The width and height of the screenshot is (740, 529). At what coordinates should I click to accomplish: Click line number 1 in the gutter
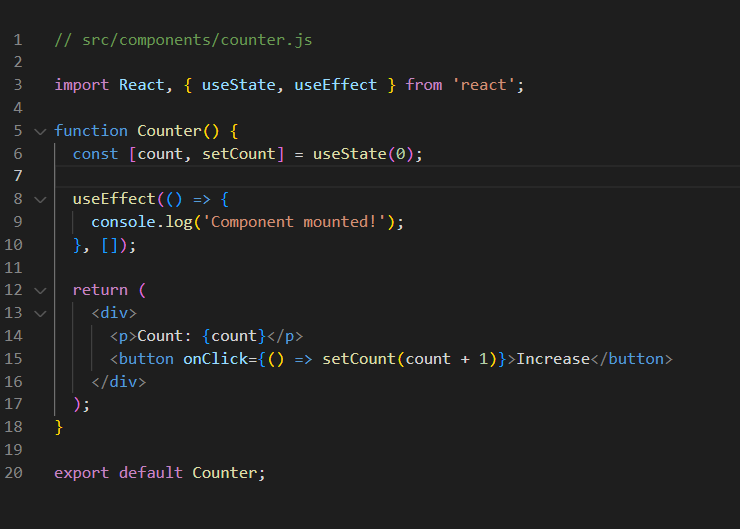[17, 40]
